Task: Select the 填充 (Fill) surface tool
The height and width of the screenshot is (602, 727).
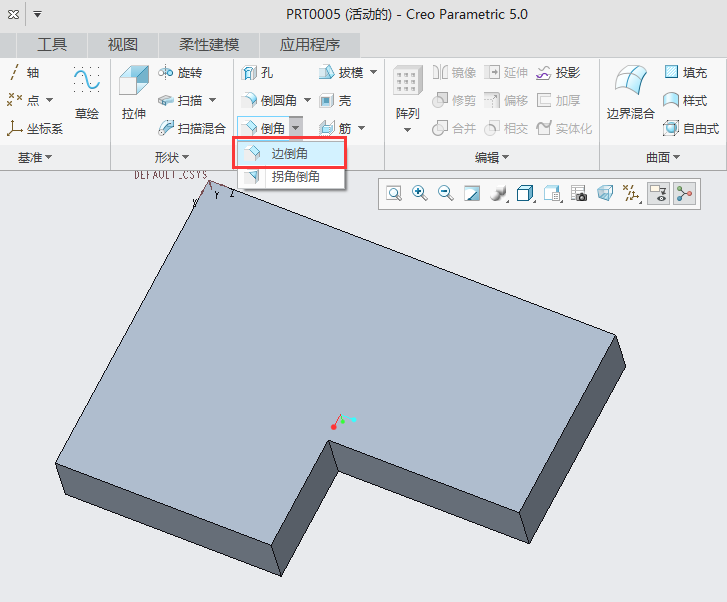Action: [686, 72]
